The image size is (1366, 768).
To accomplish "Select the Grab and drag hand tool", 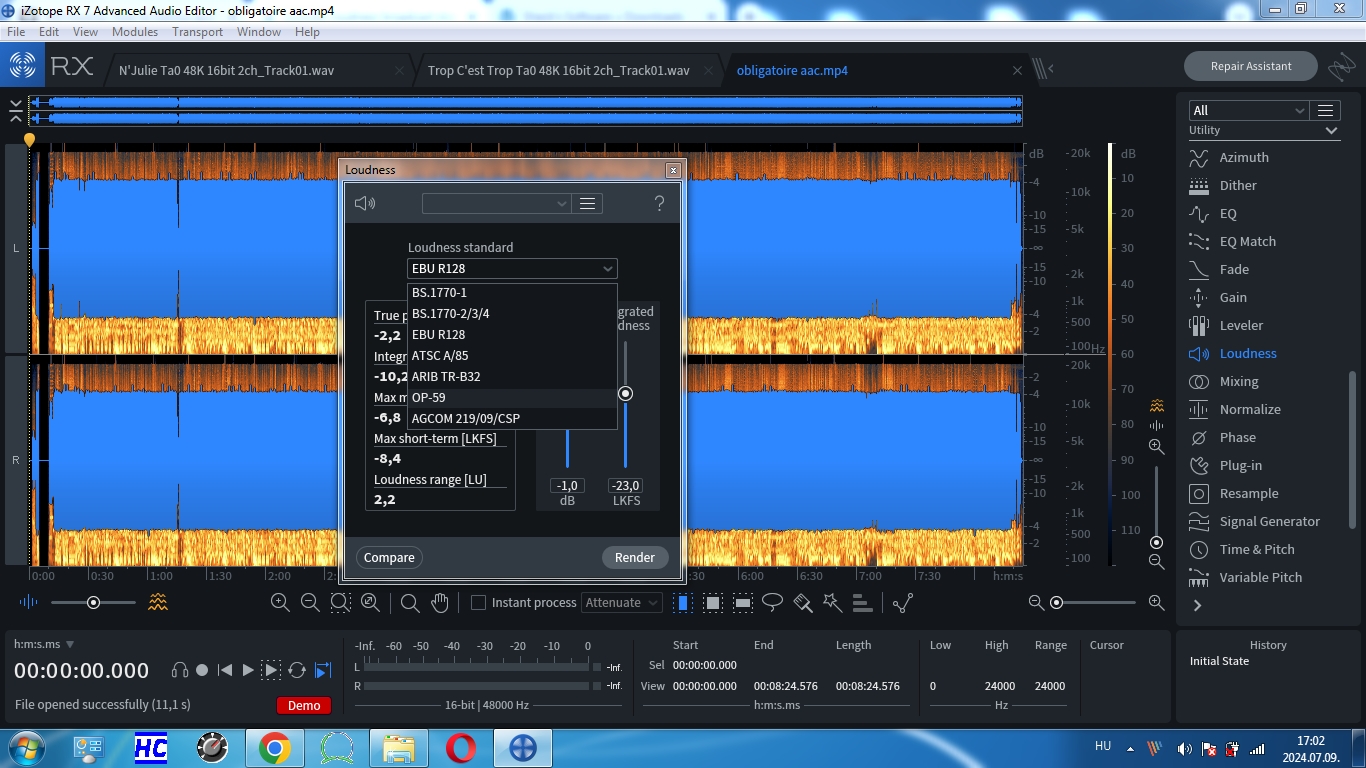I will pos(439,602).
